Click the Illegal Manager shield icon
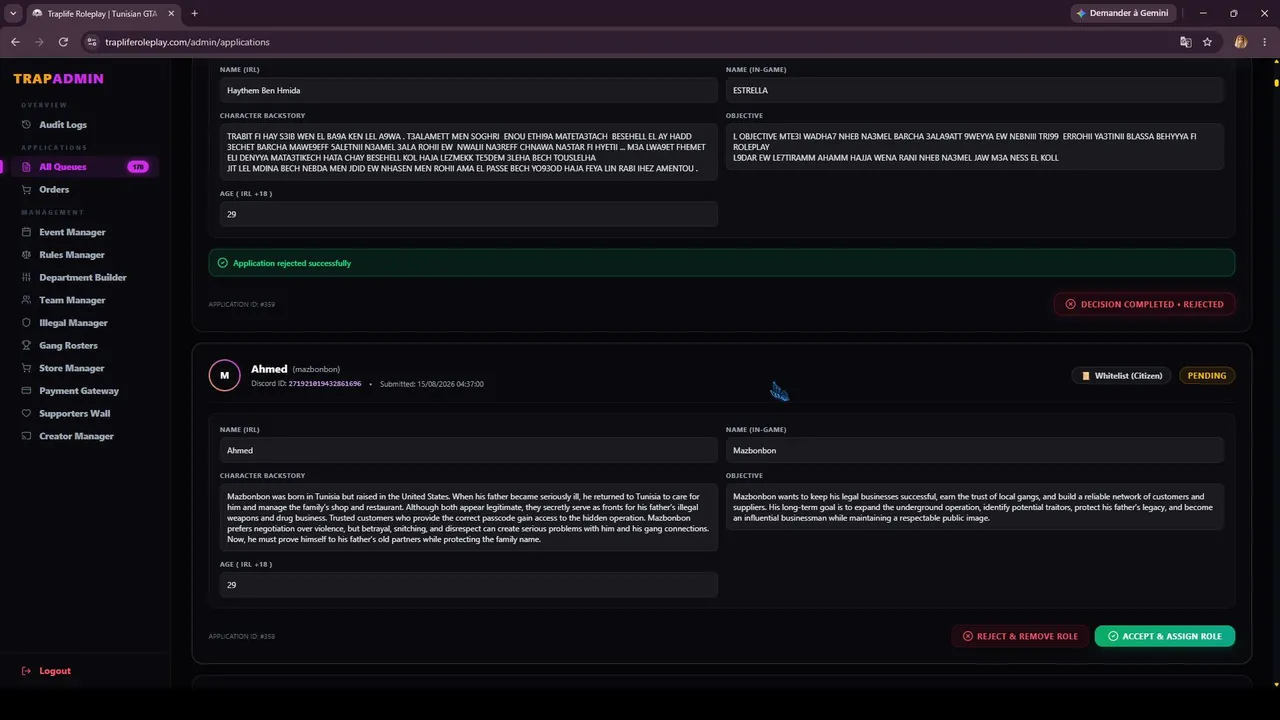The height and width of the screenshot is (720, 1280). (x=27, y=323)
